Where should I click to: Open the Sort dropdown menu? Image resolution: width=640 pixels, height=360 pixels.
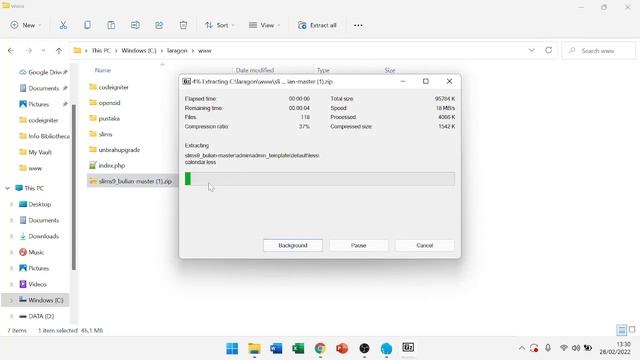[x=220, y=25]
